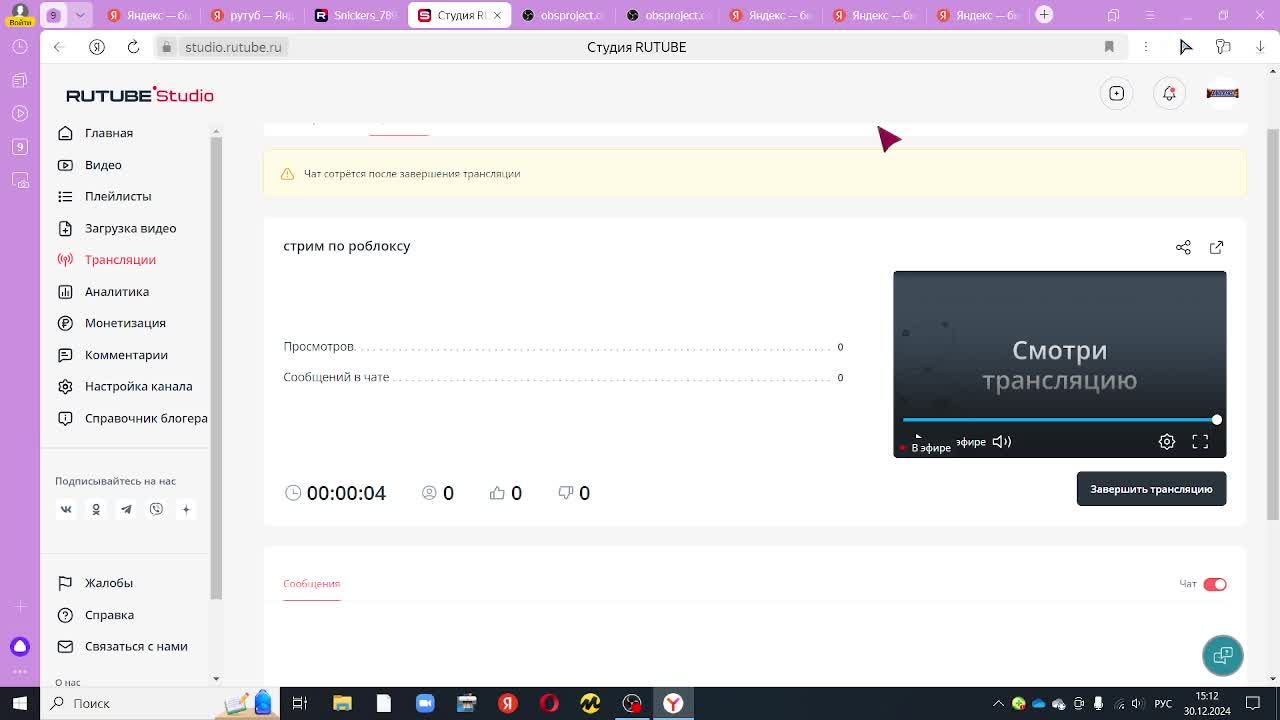The width and height of the screenshot is (1280, 720).
Task: Switch to the рутуб Яндекс tab
Action: click(252, 15)
